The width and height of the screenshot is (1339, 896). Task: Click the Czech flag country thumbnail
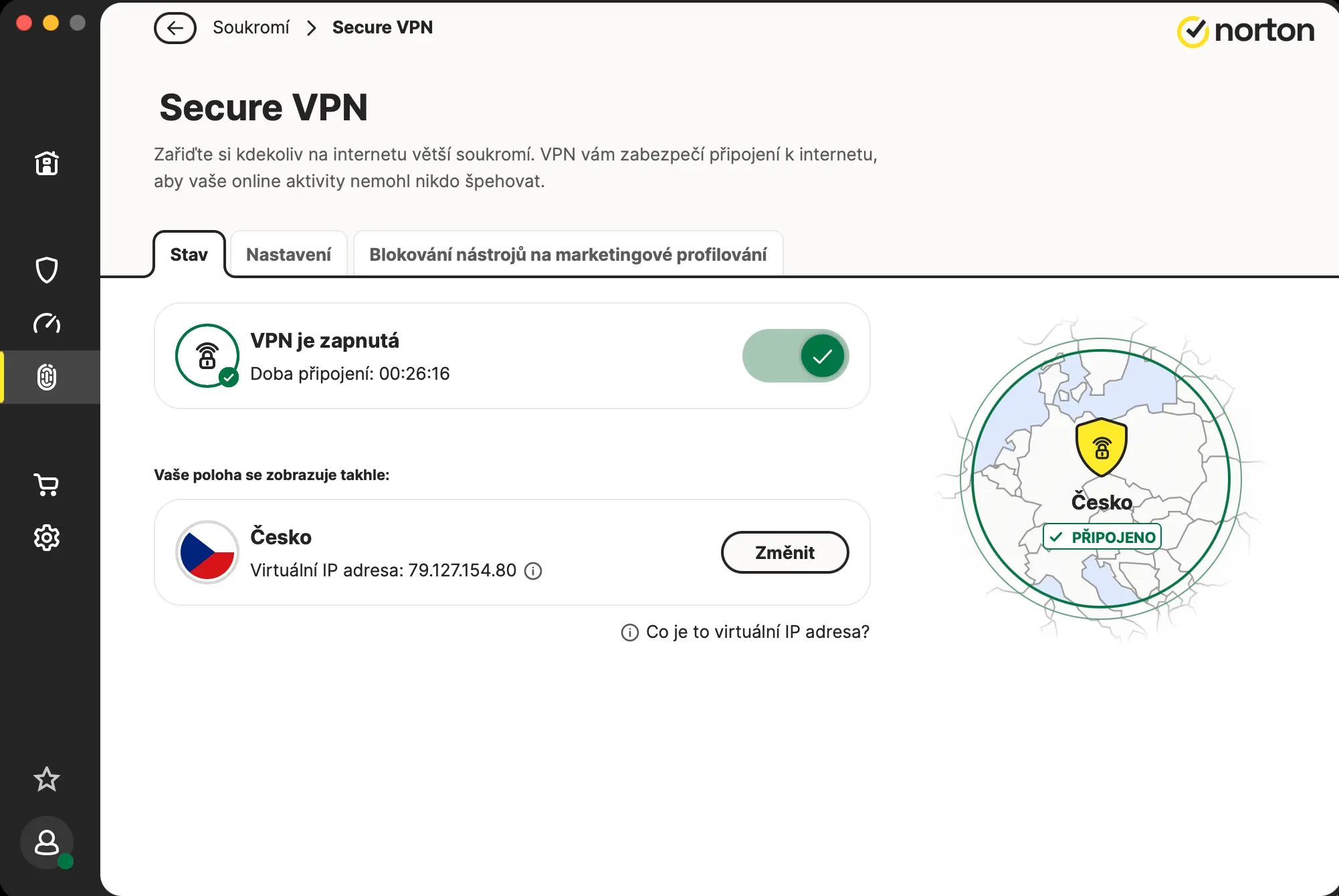[x=207, y=552]
